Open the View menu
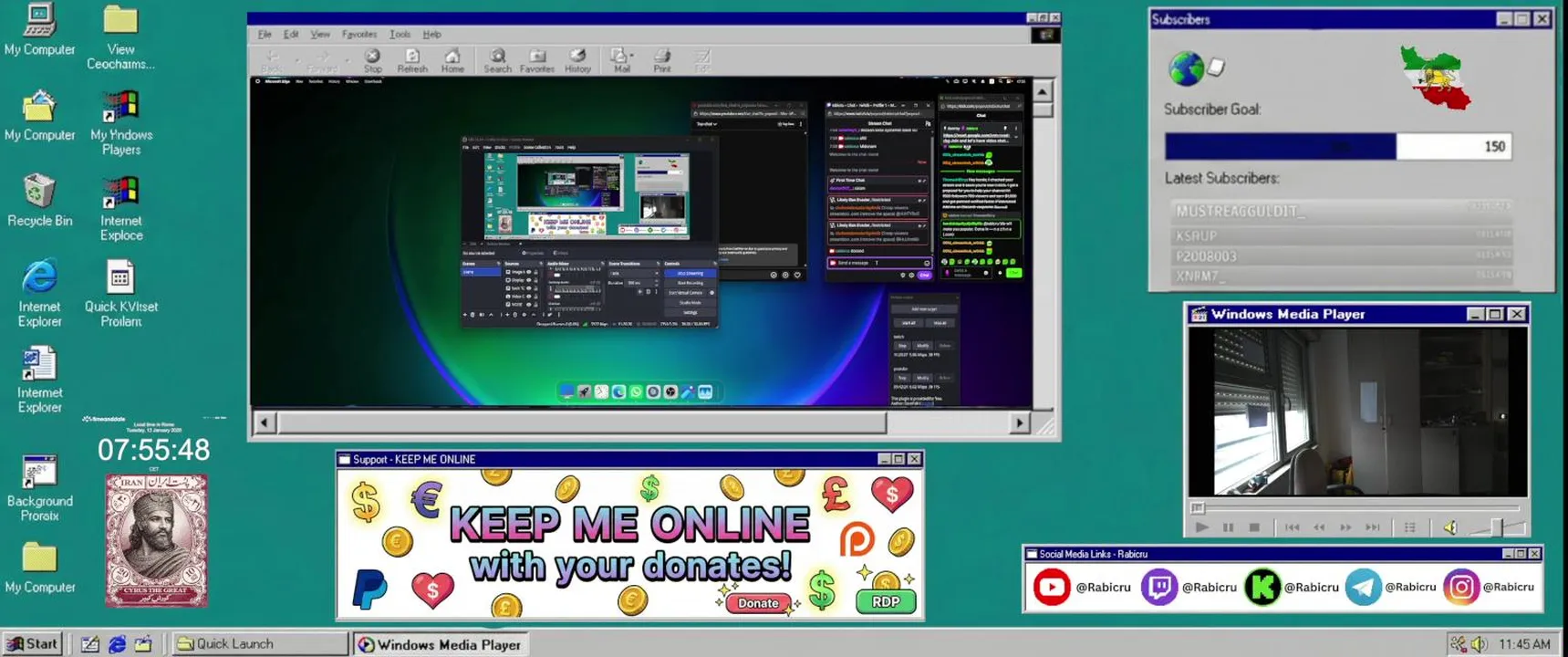 click(320, 35)
